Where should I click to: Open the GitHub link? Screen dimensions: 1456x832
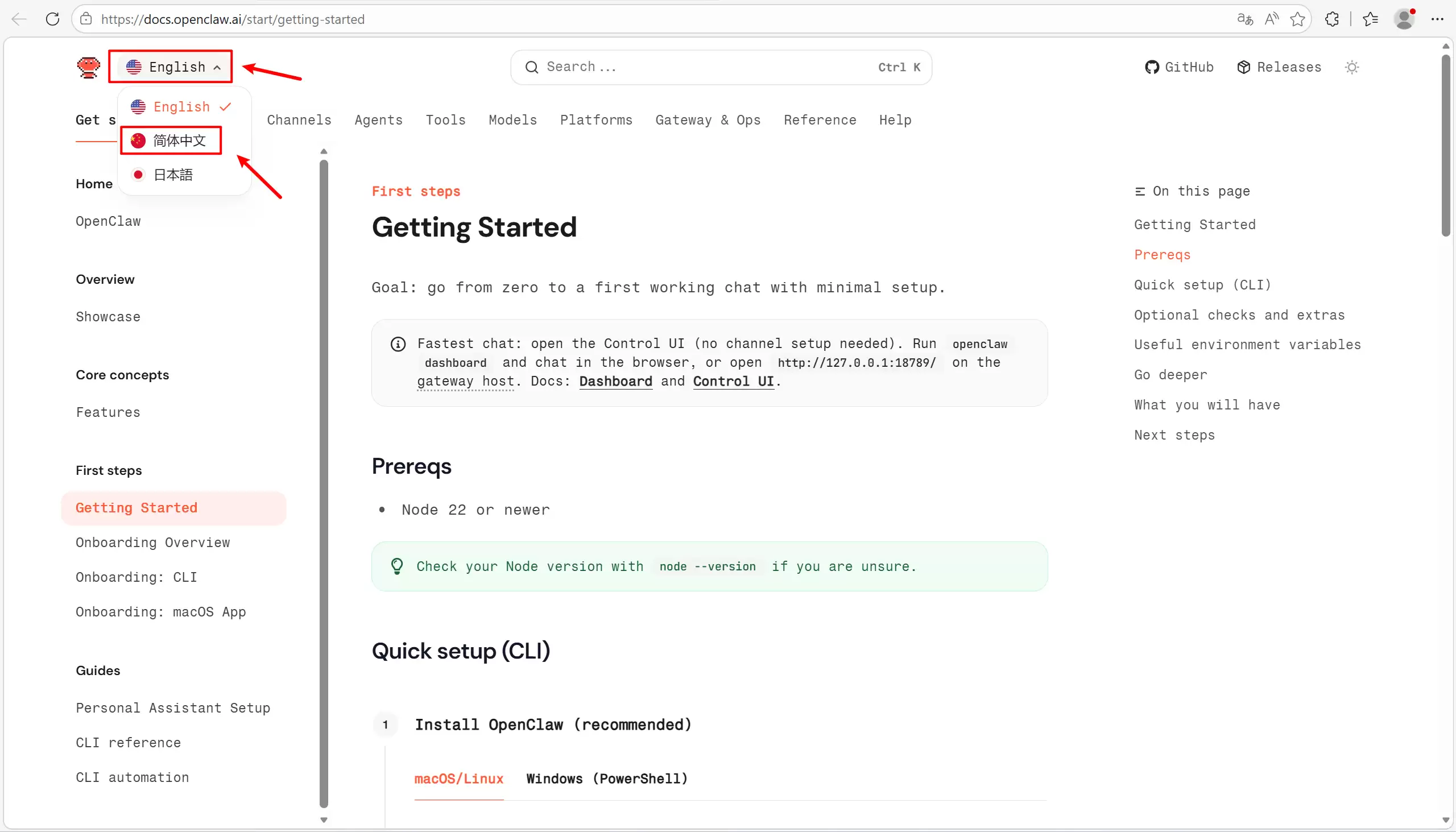coord(1180,67)
